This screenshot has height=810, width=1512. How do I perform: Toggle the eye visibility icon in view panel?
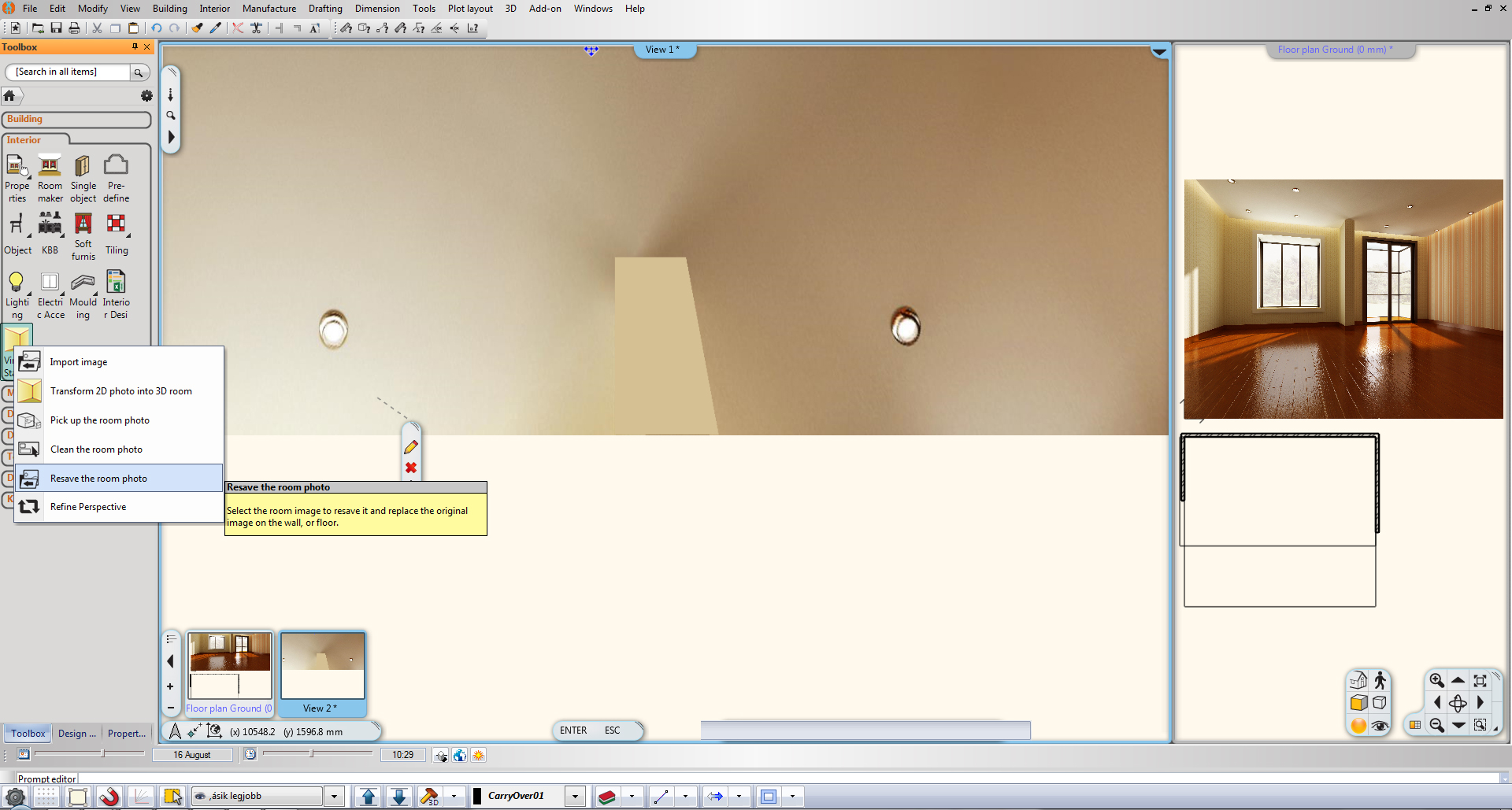(1380, 726)
